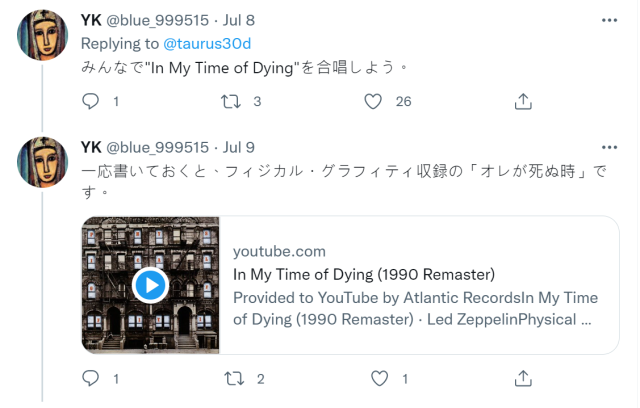Like the Jul 9 tweet
This screenshot has height=408, width=640.
click(x=379, y=378)
